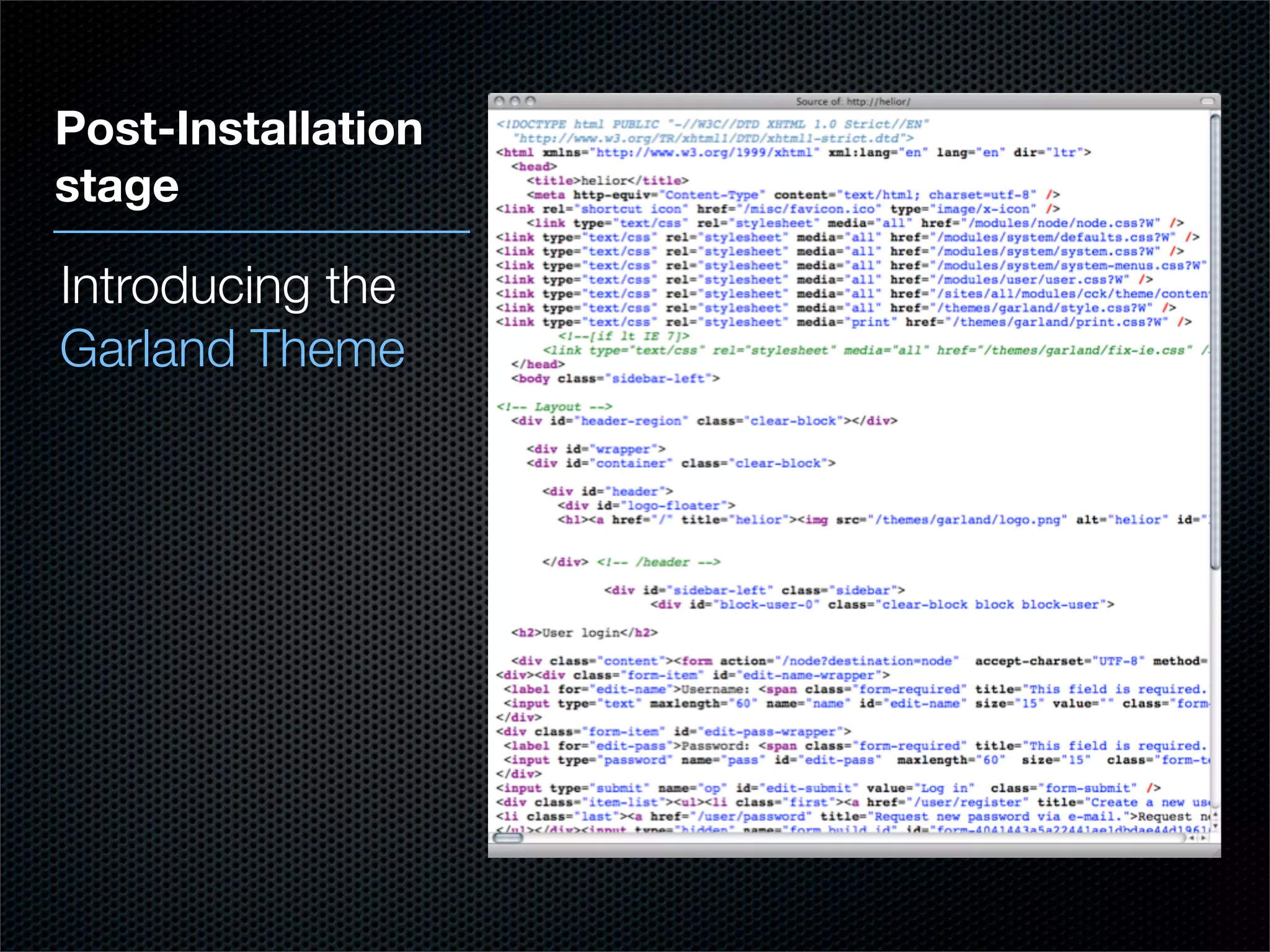Click the garland/style.css link line
The height and width of the screenshot is (952, 1270).
click(x=836, y=308)
